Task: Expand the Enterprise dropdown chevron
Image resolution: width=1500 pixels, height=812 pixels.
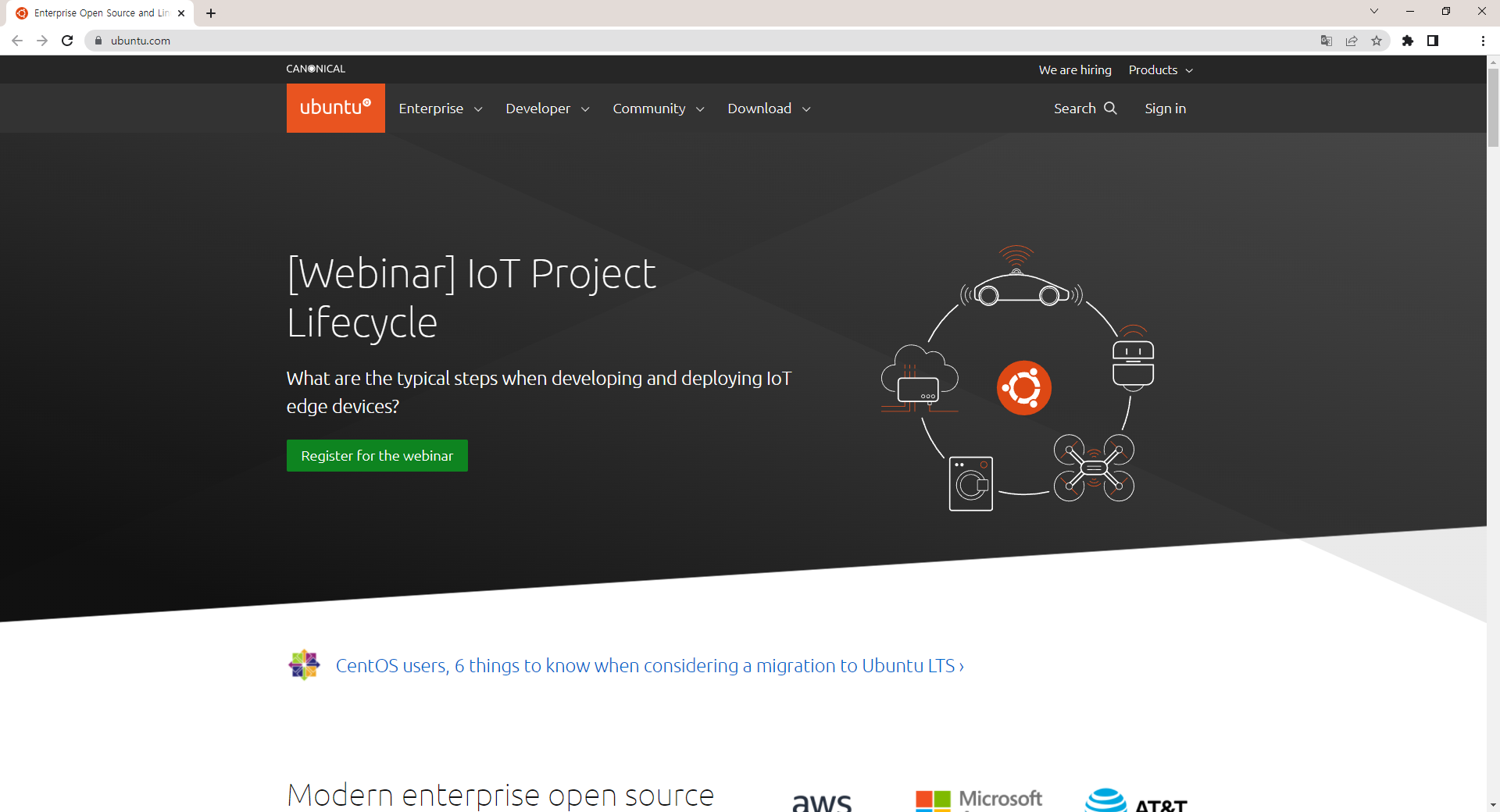Action: click(x=478, y=109)
